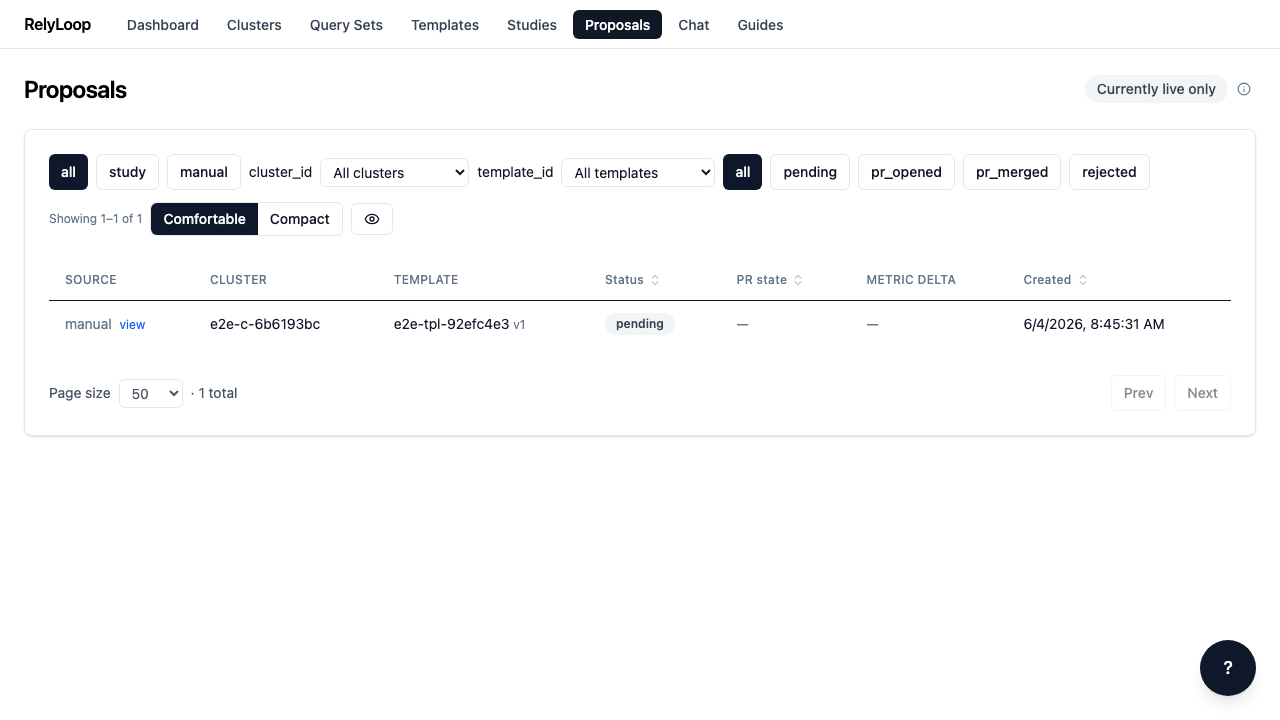Toggle the Currently live only filter
This screenshot has width=1280, height=720.
(1156, 89)
